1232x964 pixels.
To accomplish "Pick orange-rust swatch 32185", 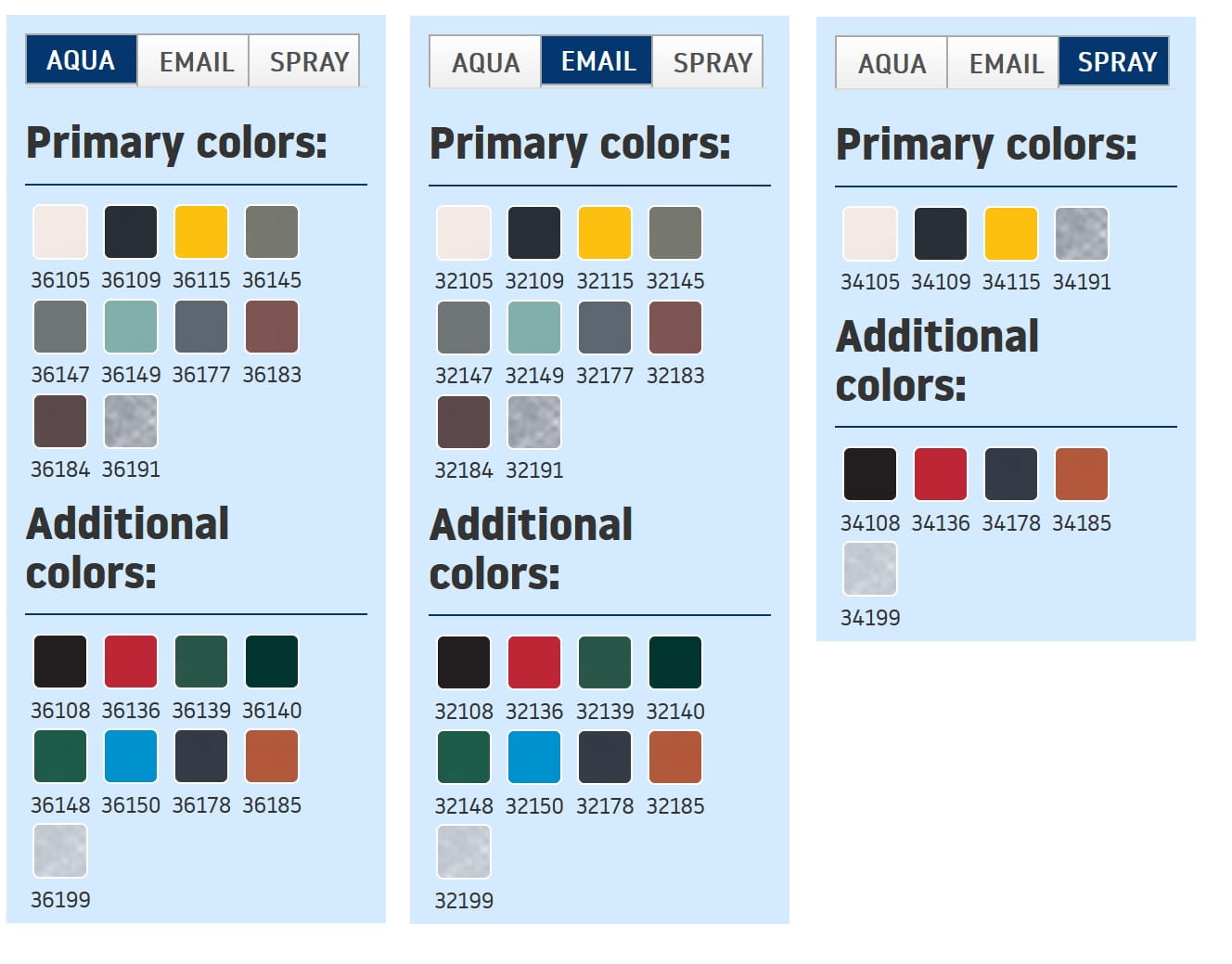I will pyautogui.click(x=675, y=757).
